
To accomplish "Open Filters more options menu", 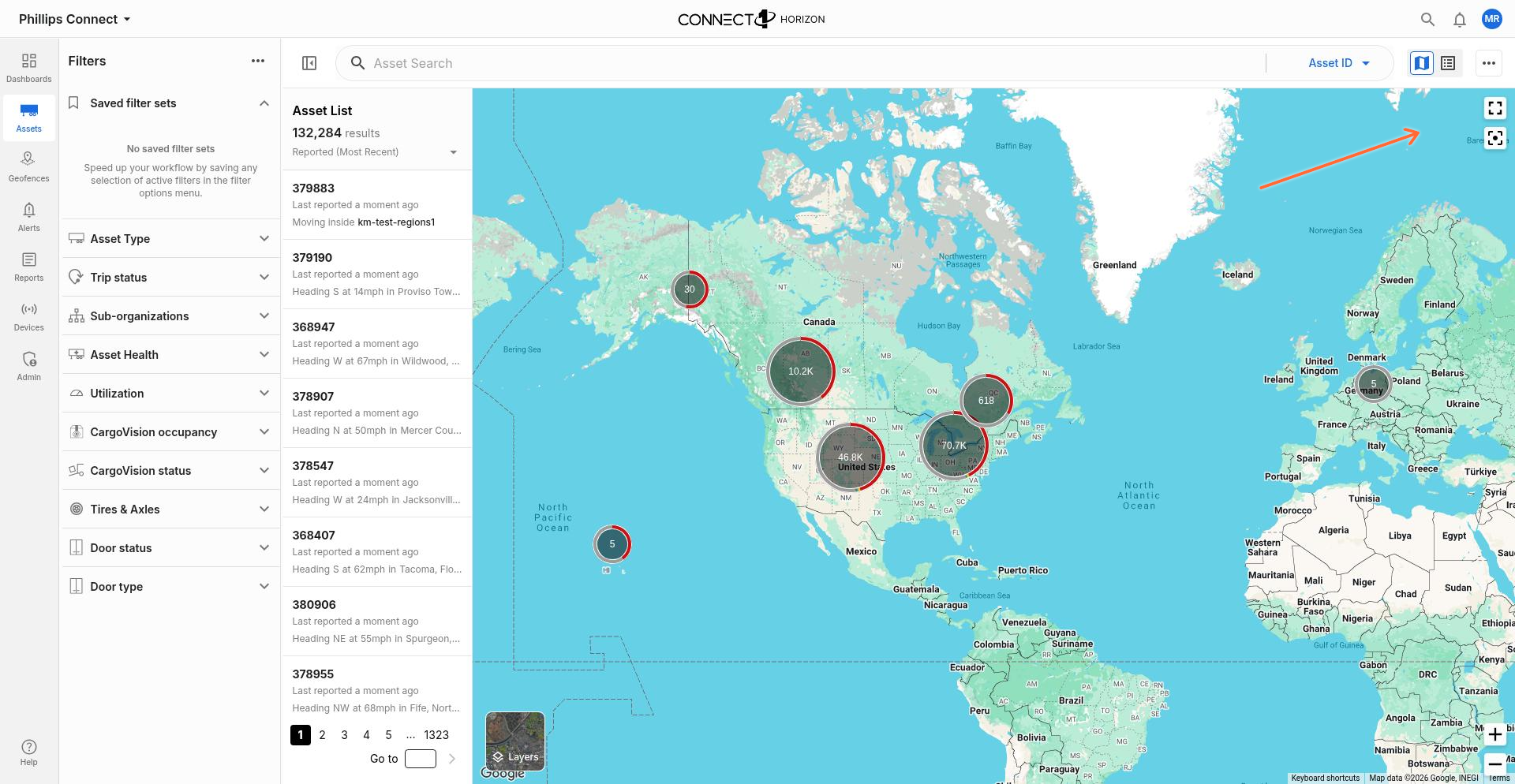I will click(x=258, y=61).
